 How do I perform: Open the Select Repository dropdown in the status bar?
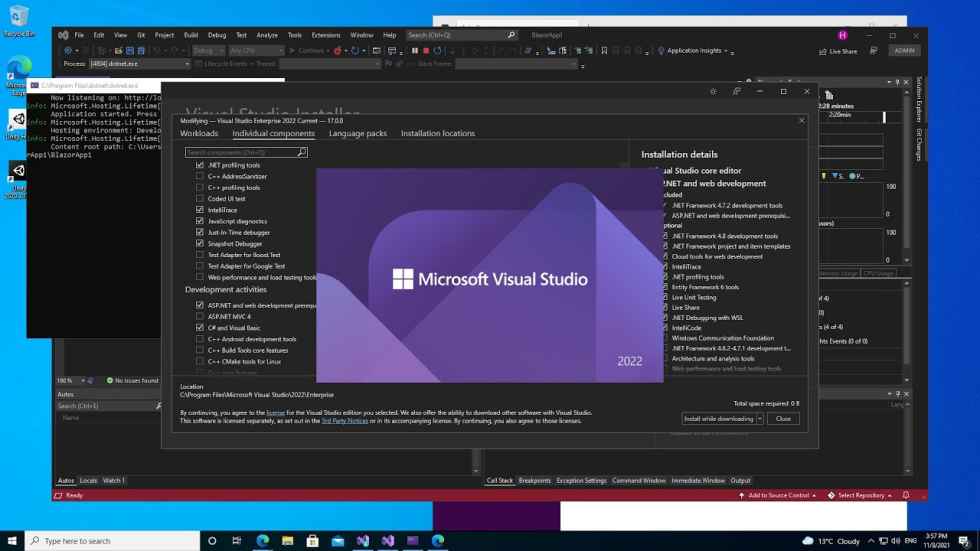860,495
